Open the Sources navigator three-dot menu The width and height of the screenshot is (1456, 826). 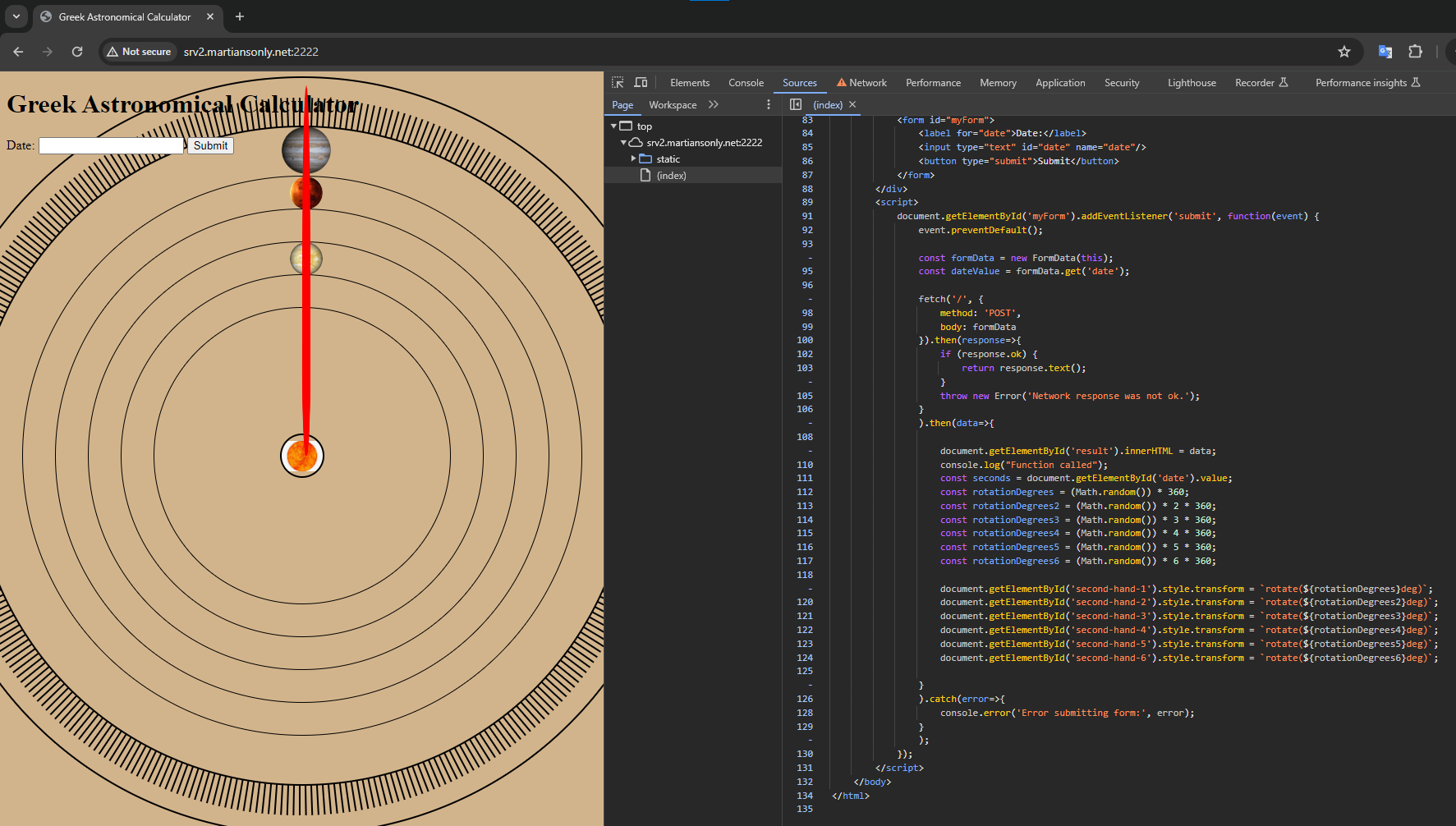(x=769, y=105)
